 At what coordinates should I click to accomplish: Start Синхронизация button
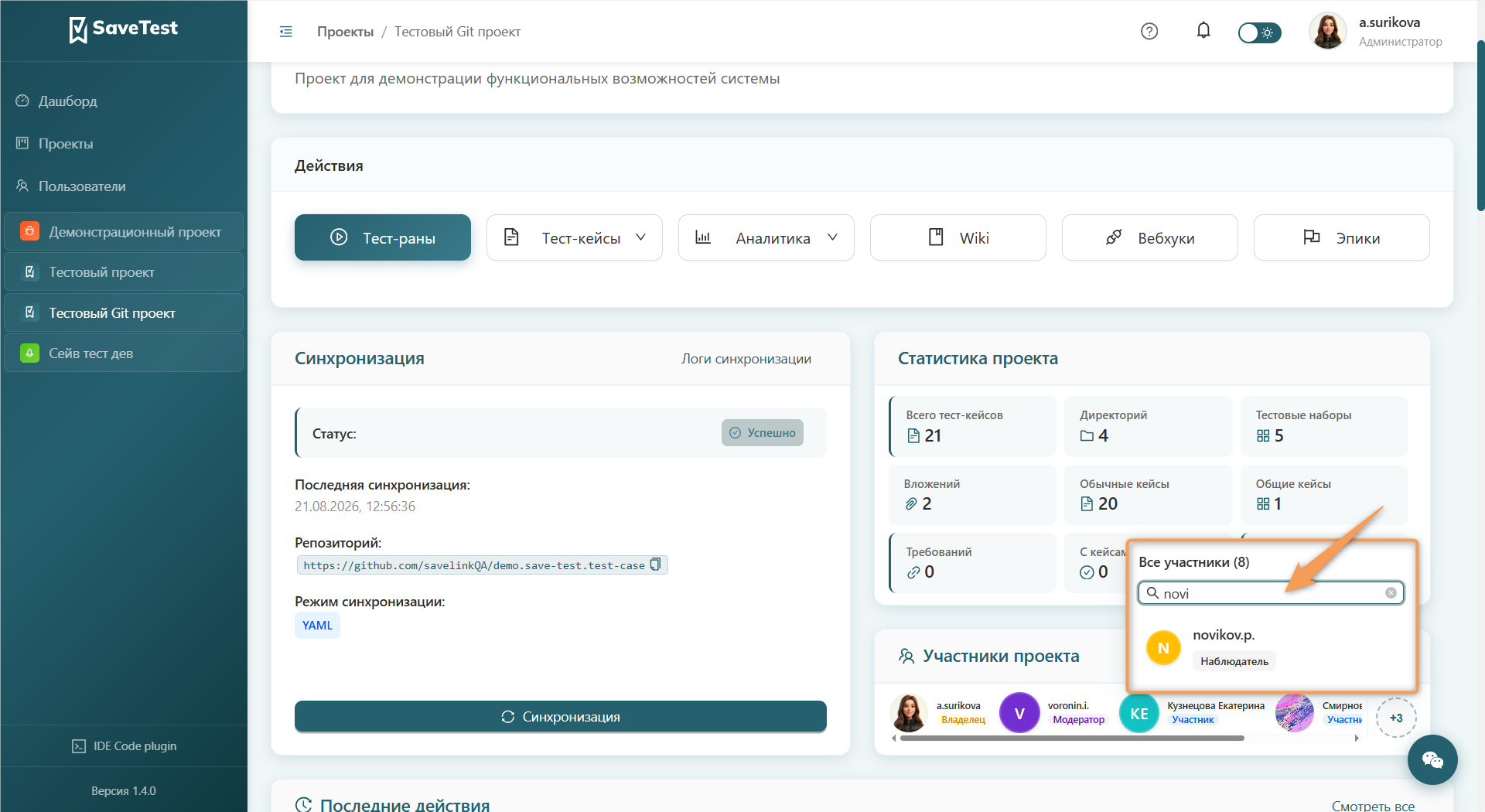[x=561, y=717]
